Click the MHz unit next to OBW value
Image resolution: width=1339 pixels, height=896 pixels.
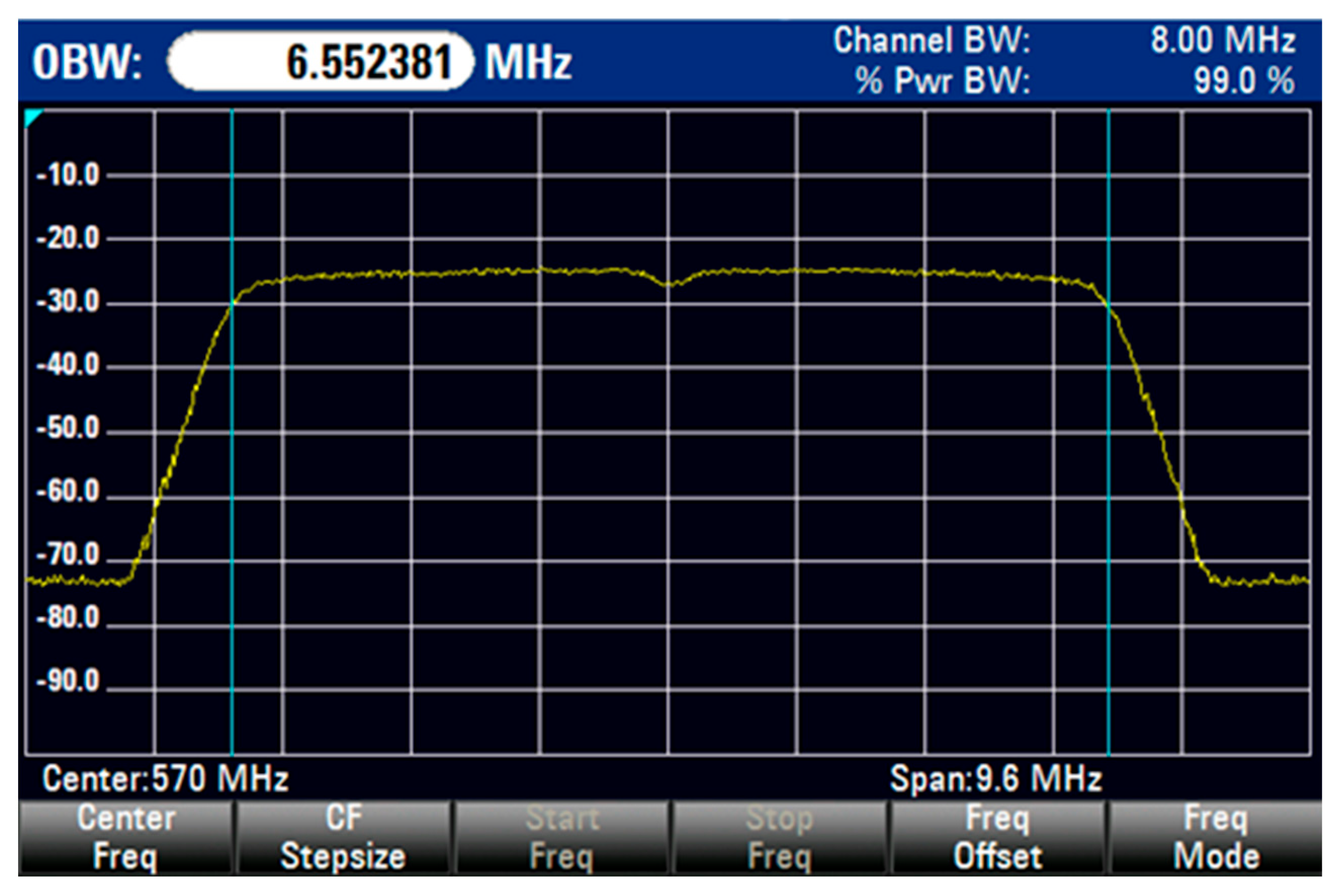coord(528,62)
